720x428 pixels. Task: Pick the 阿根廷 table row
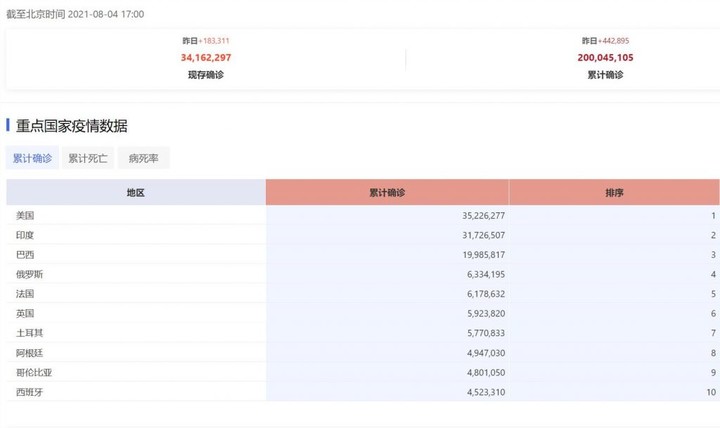click(x=363, y=353)
